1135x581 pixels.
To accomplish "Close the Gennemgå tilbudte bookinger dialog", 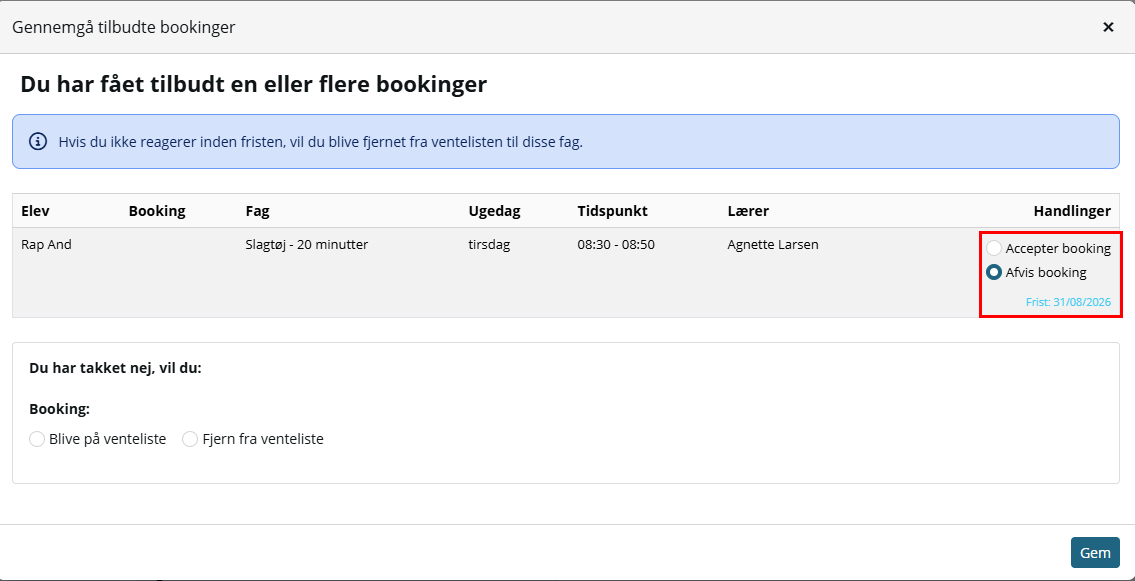I will [x=1107, y=27].
